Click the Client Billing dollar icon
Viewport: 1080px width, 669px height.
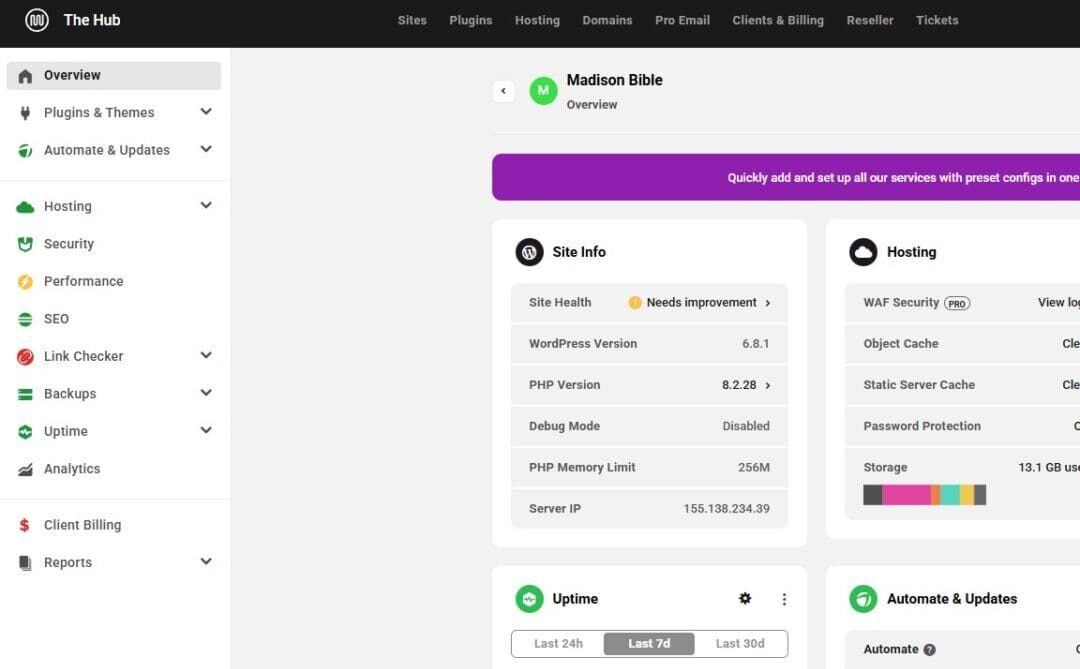25,525
